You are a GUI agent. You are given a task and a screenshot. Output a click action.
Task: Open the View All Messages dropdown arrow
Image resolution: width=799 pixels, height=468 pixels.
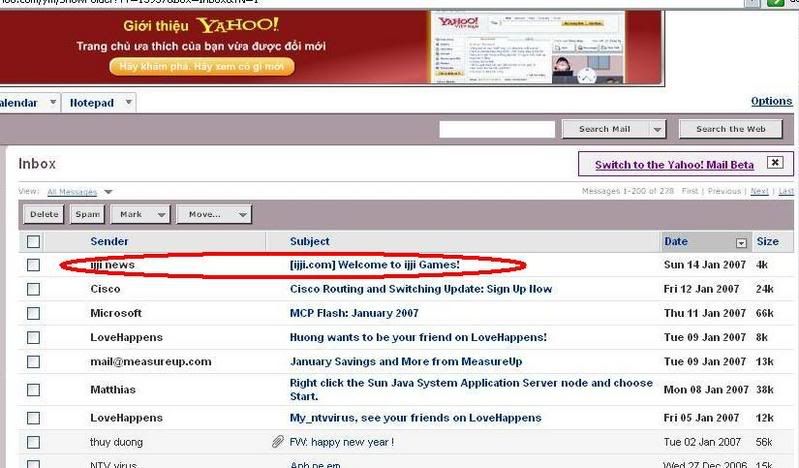(108, 192)
